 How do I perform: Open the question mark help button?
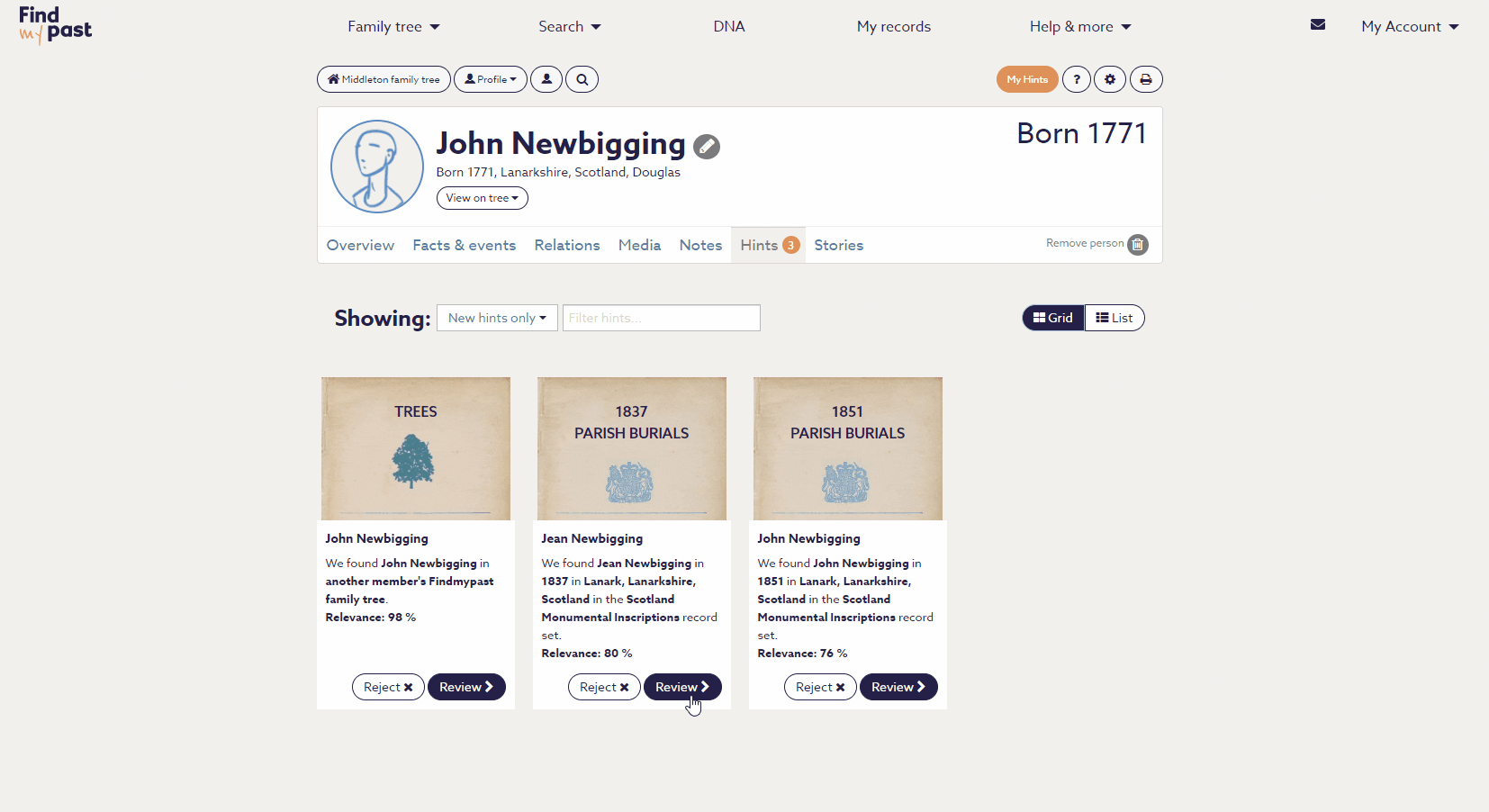(x=1077, y=79)
